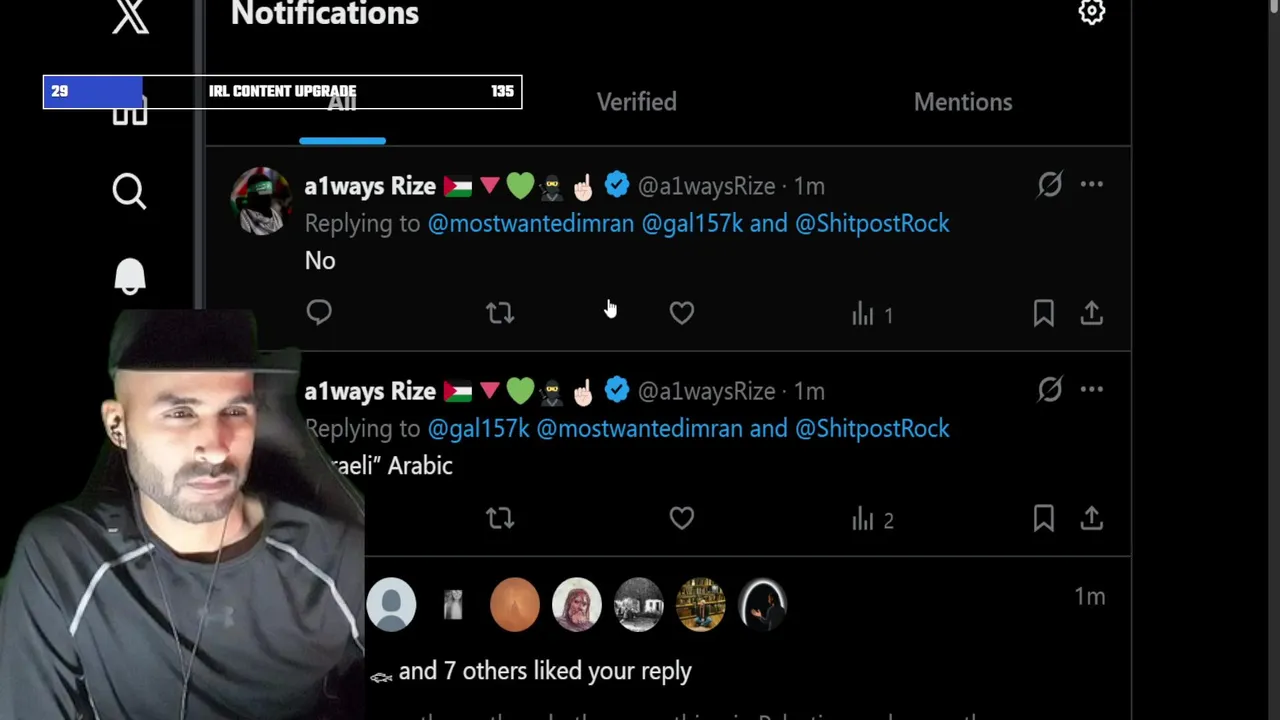The width and height of the screenshot is (1280, 720).
Task: Switch to the Verified tab
Action: (637, 102)
